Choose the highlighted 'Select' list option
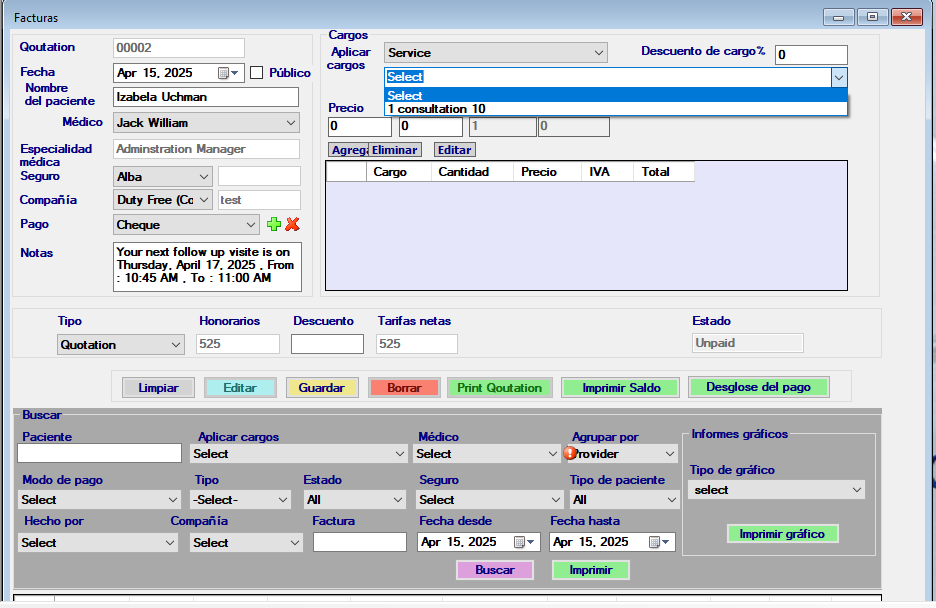Image resolution: width=936 pixels, height=608 pixels. 405,96
